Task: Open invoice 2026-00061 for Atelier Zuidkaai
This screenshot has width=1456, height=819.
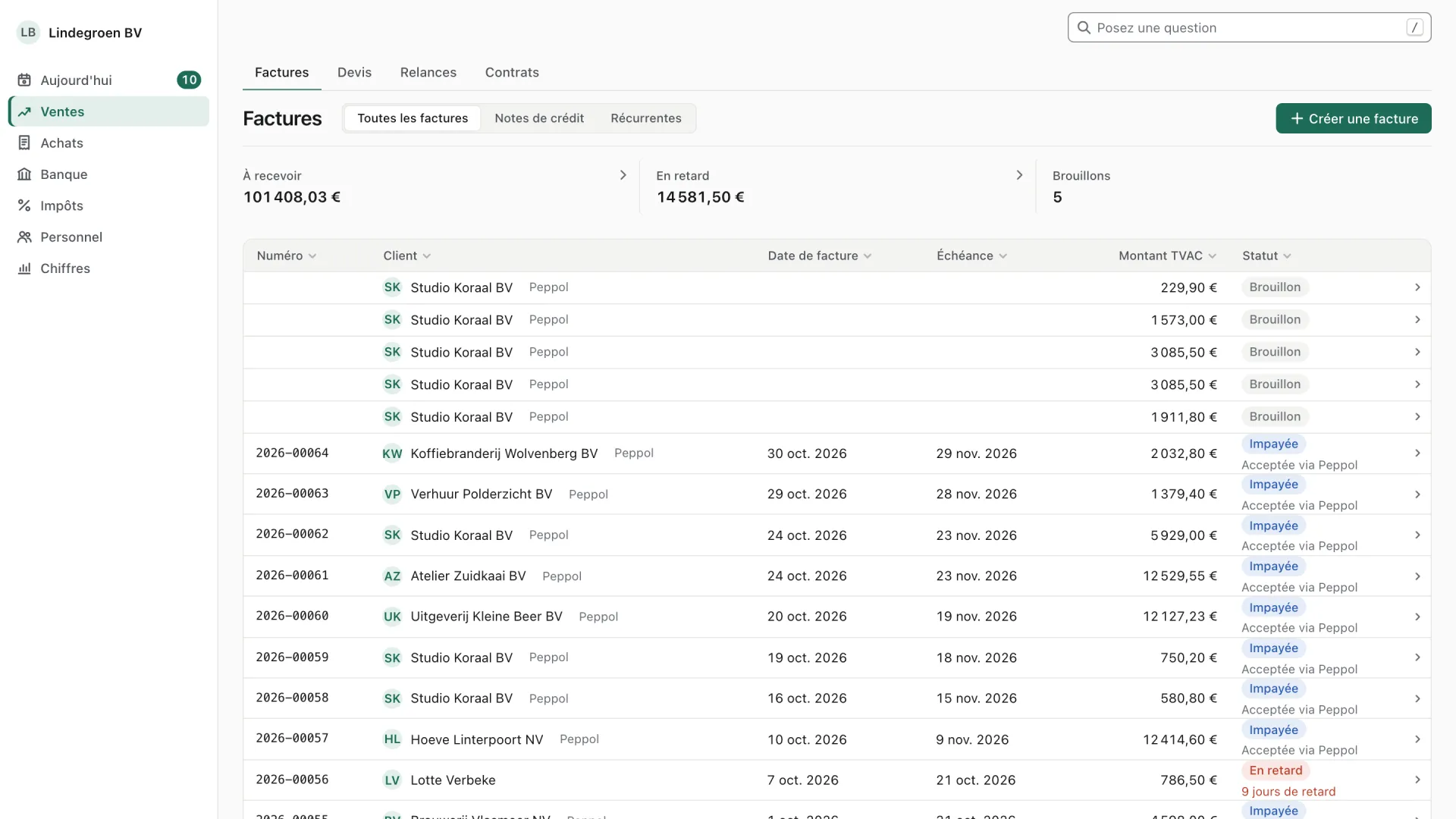Action: [x=836, y=576]
